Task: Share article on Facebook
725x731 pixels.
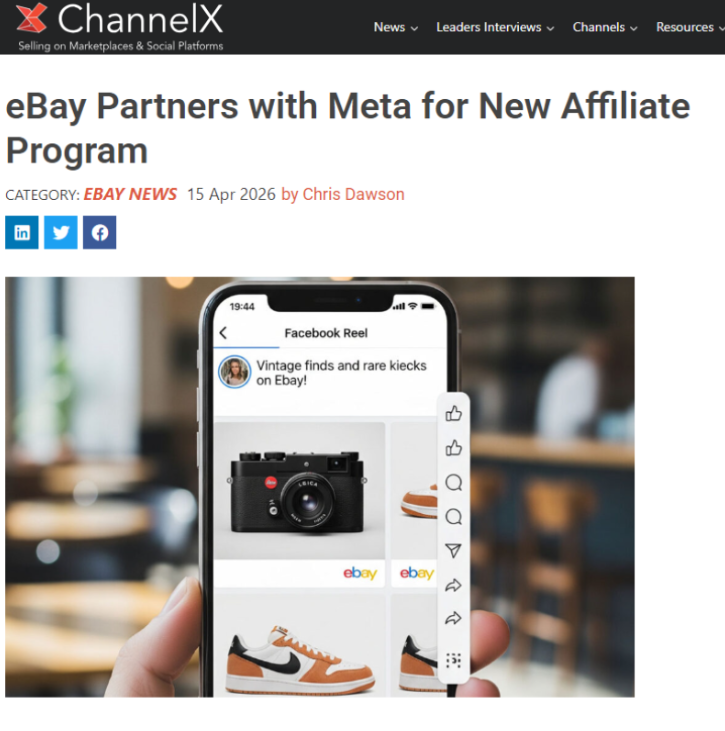Action: [x=99, y=232]
